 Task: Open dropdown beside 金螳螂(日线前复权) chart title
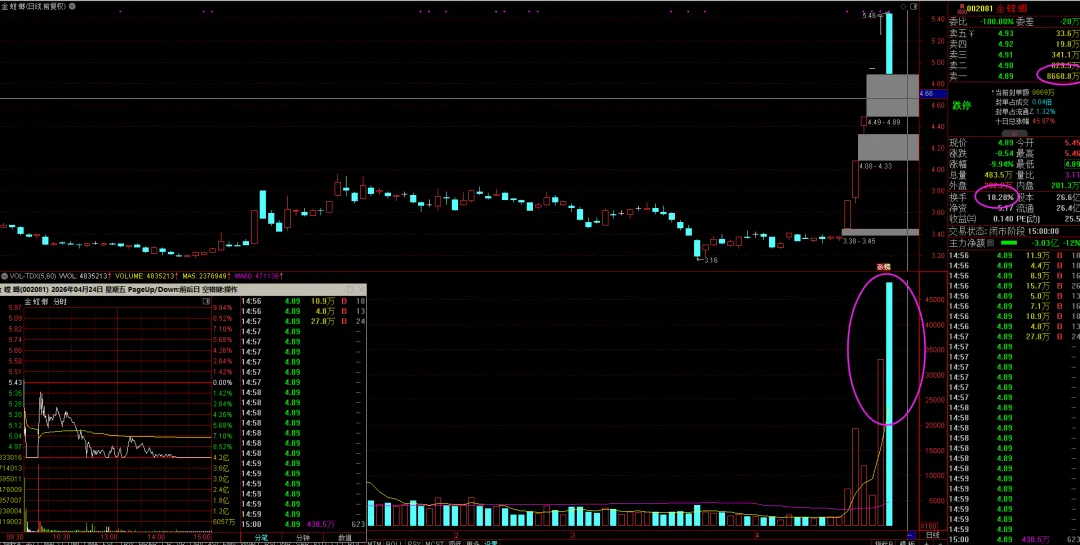click(74, 6)
